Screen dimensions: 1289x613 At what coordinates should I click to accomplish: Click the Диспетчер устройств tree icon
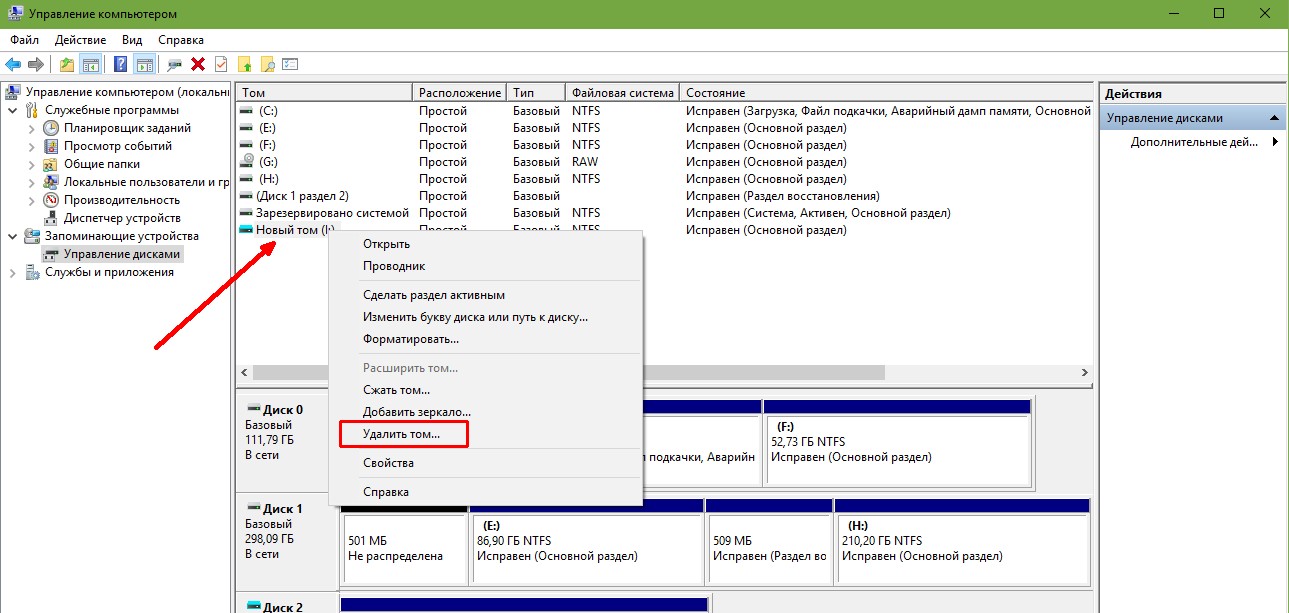click(x=51, y=218)
